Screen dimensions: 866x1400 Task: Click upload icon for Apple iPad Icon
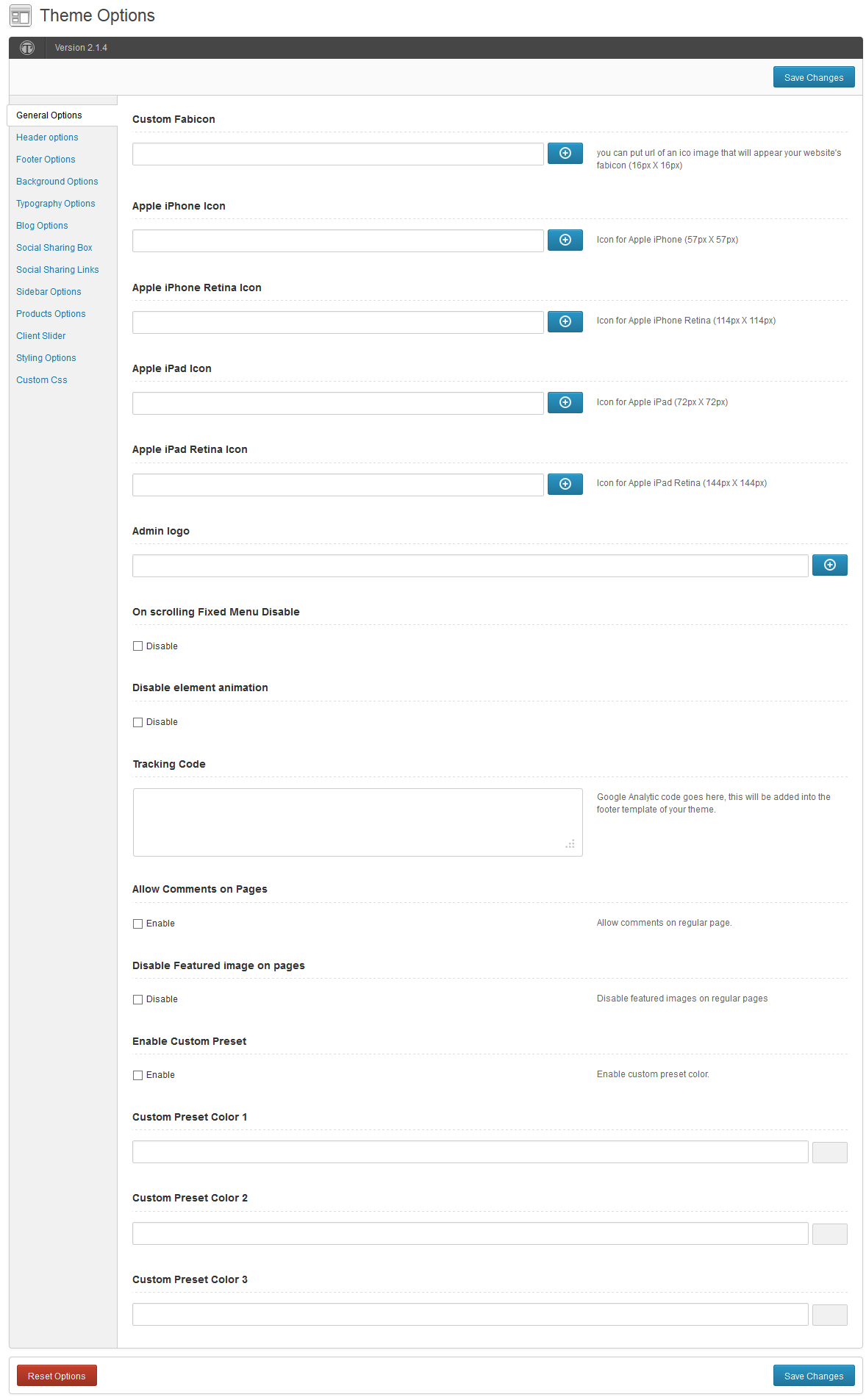pyautogui.click(x=565, y=402)
